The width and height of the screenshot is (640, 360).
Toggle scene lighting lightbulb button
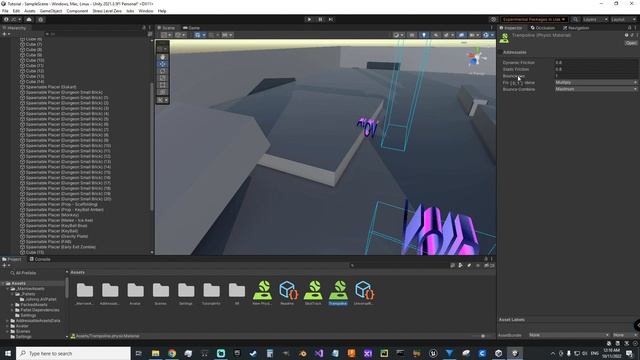point(424,35)
